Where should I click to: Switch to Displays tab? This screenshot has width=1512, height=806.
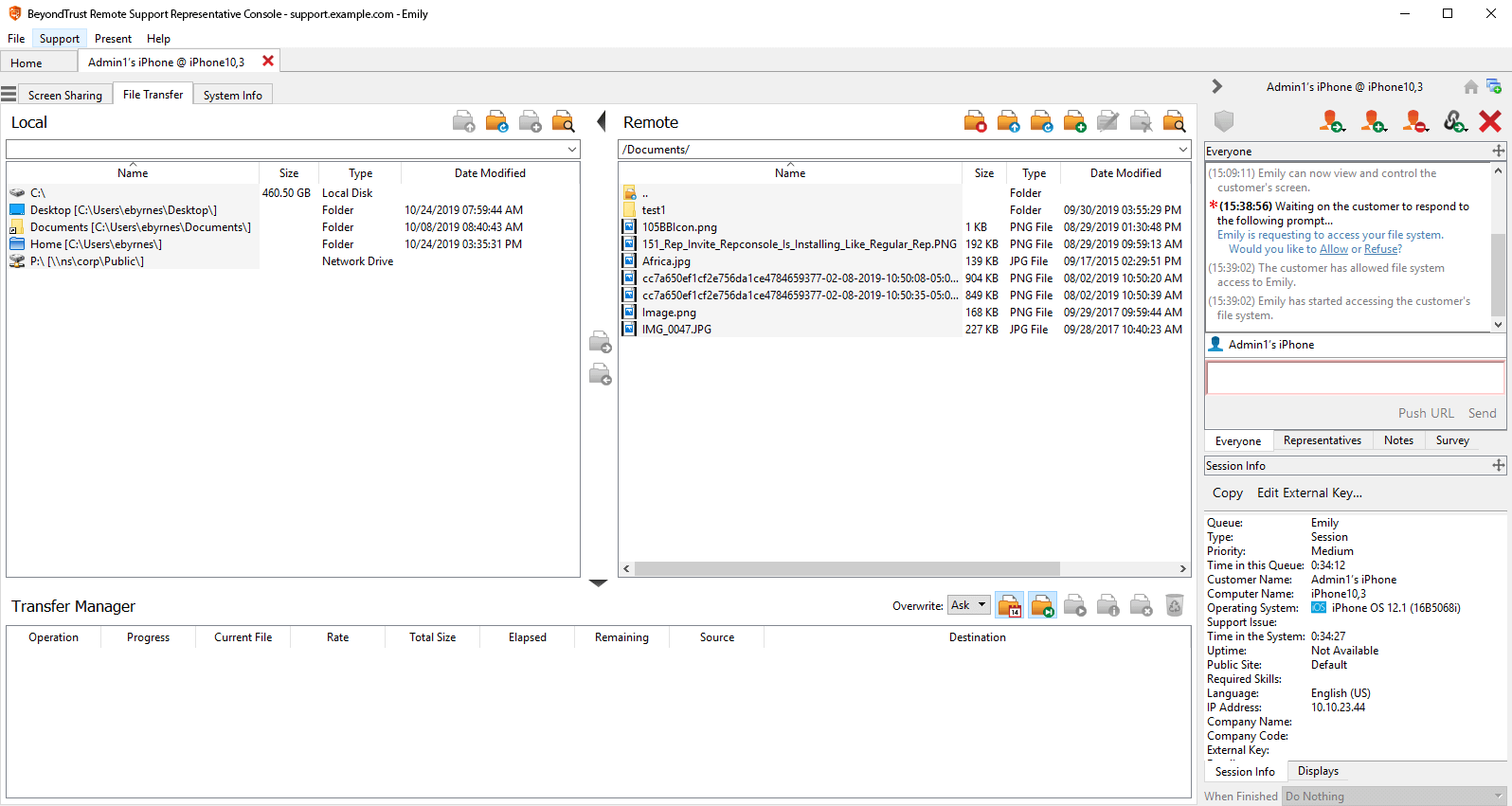coord(1318,771)
